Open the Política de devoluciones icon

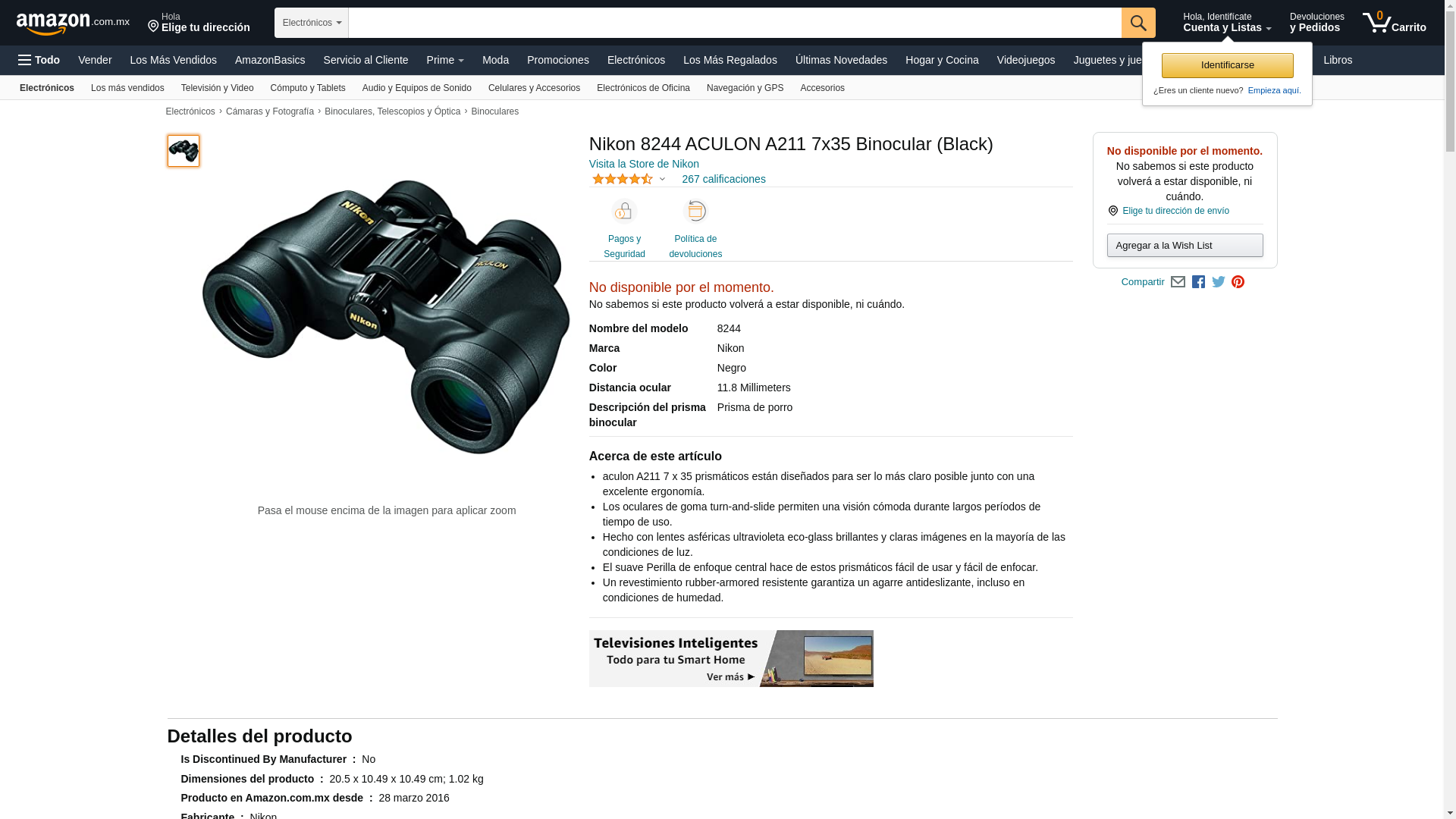(695, 211)
